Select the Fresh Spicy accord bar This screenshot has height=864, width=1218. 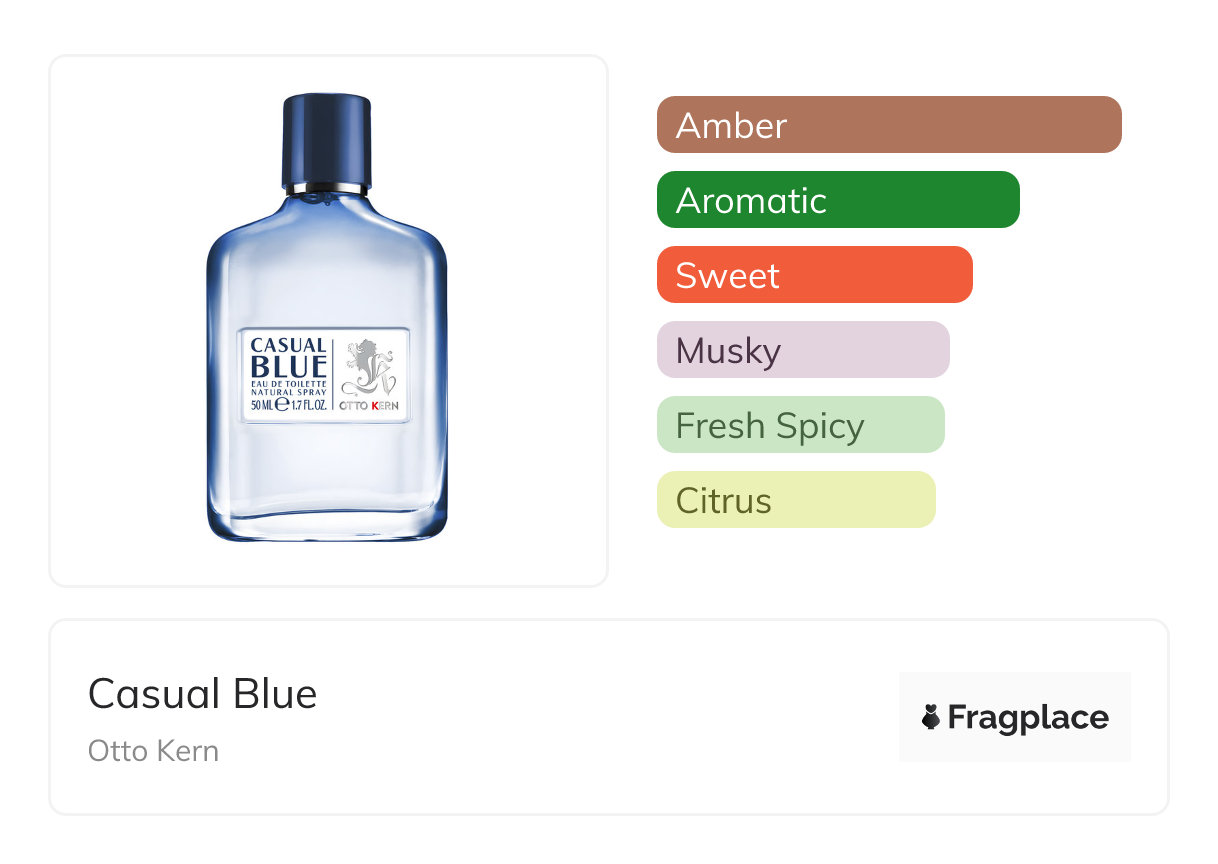point(800,425)
